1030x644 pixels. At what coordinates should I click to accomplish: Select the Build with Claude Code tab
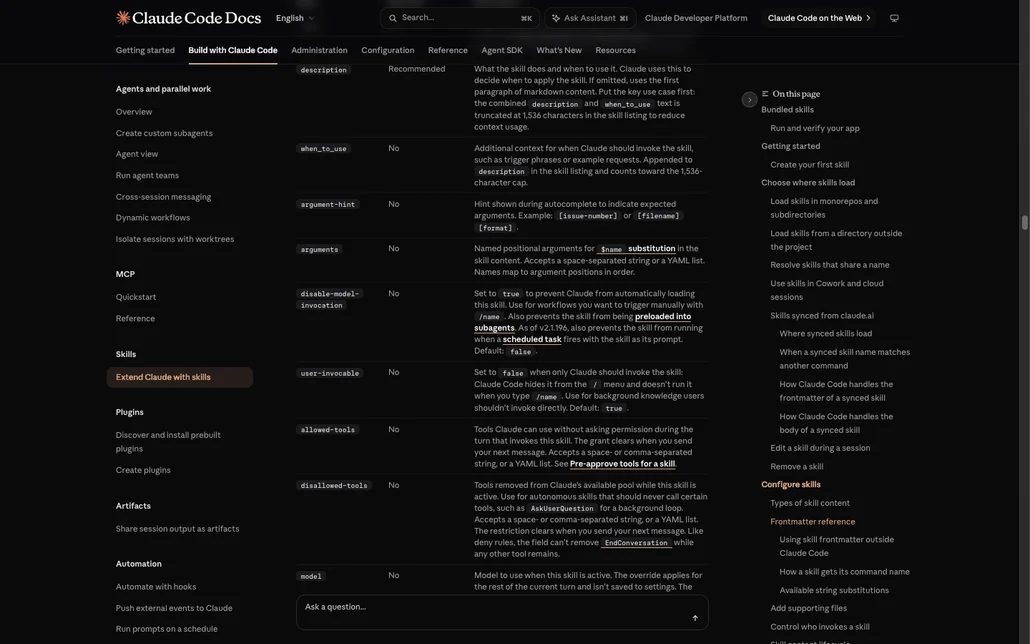[233, 50]
